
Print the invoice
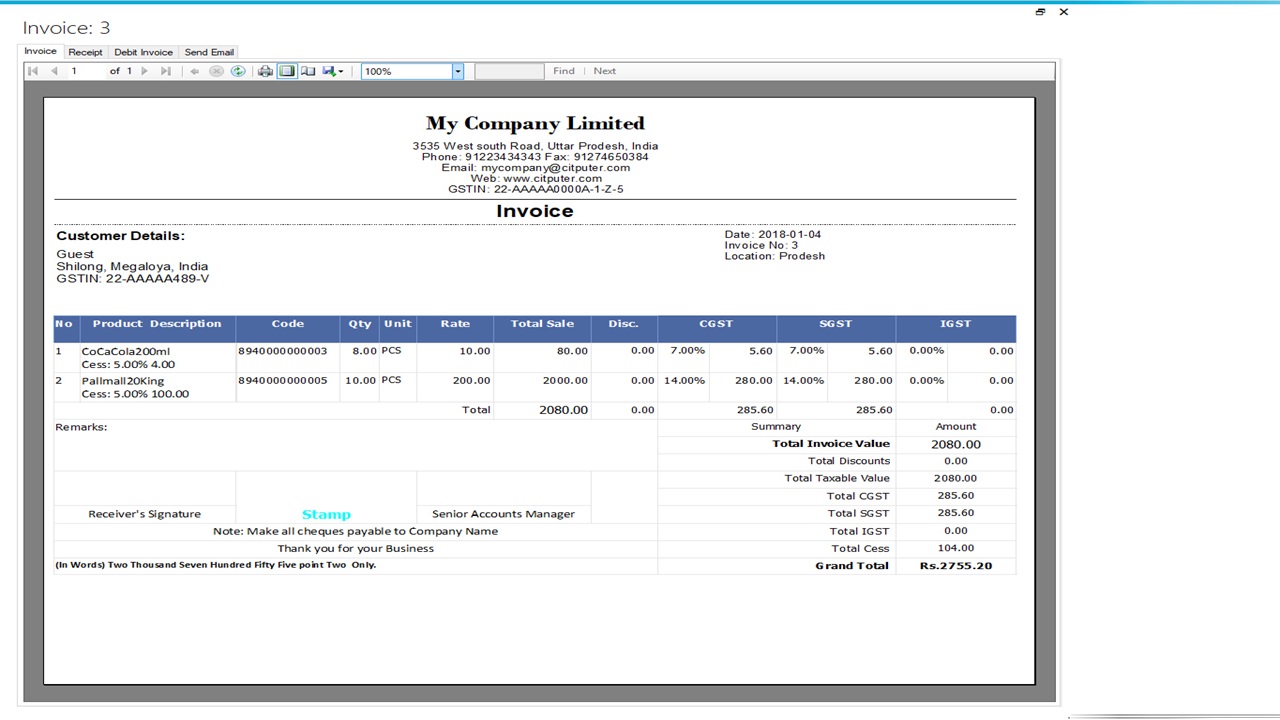click(264, 70)
